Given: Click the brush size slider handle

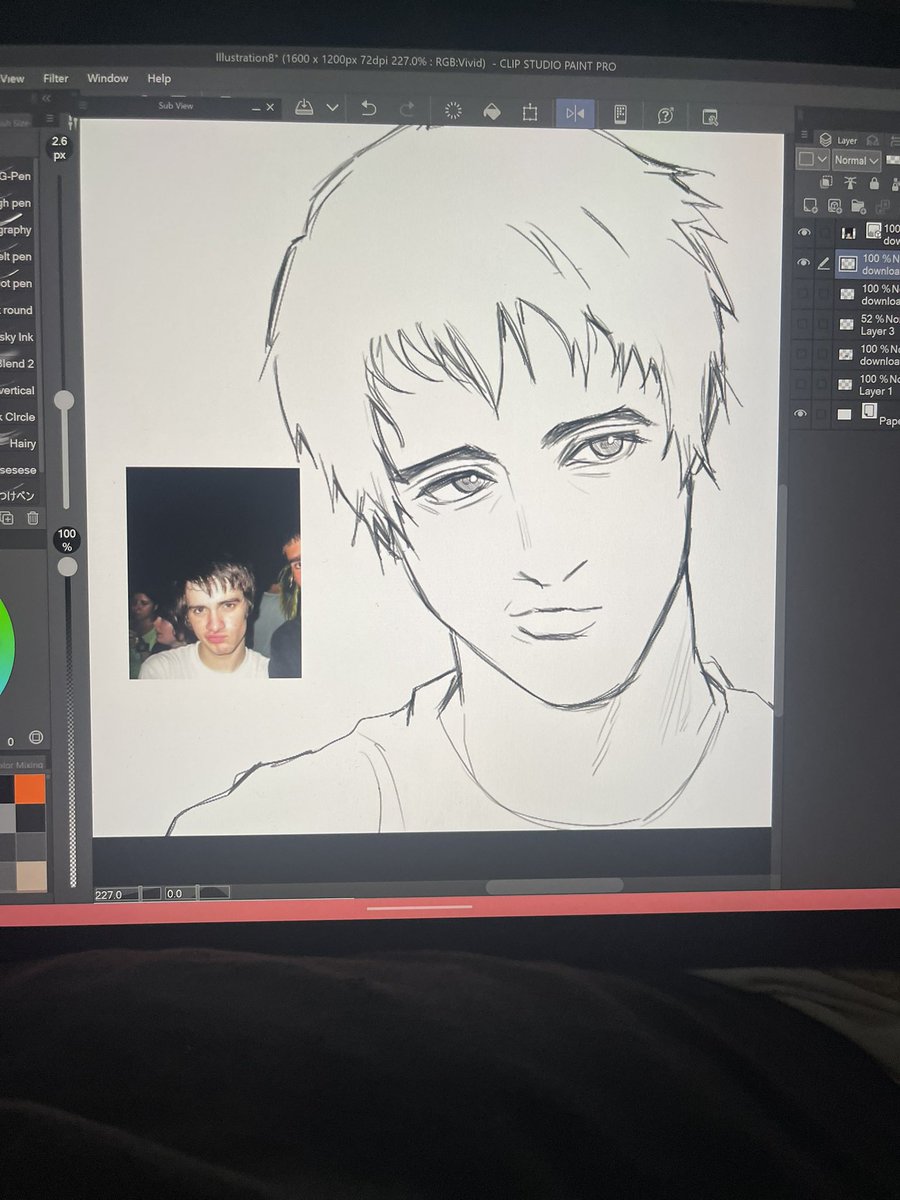Looking at the screenshot, I should coord(64,401).
